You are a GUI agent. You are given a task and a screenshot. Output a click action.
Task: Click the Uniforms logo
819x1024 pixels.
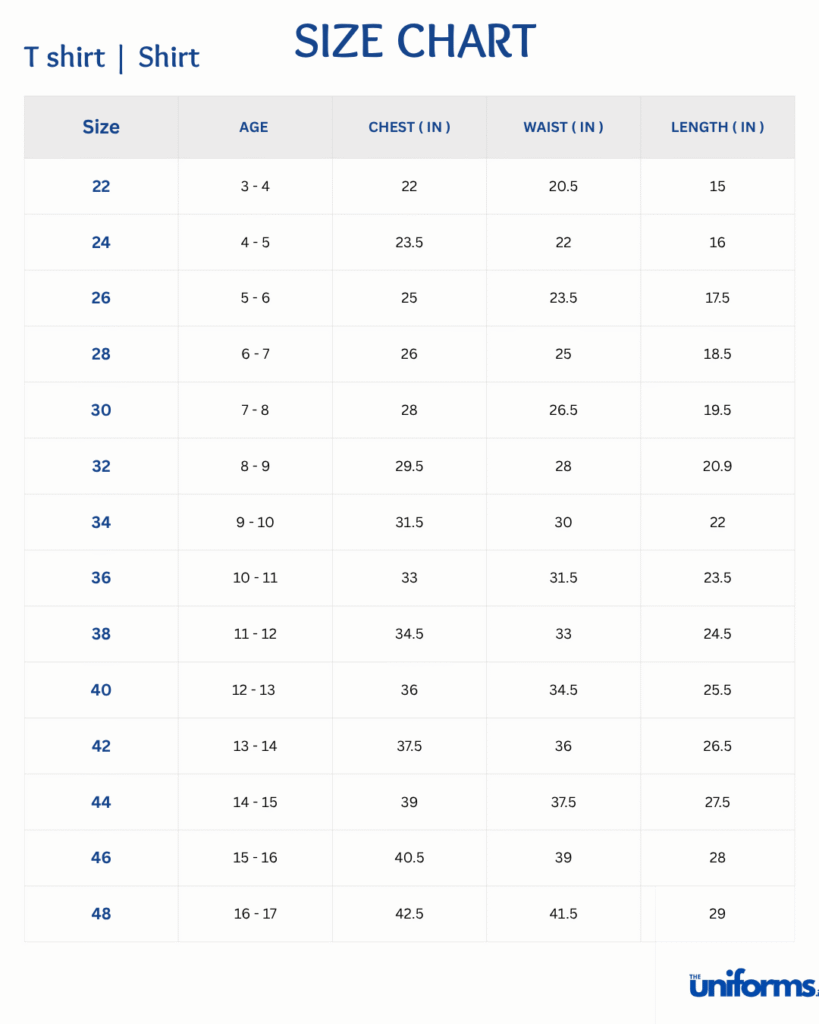(x=752, y=985)
